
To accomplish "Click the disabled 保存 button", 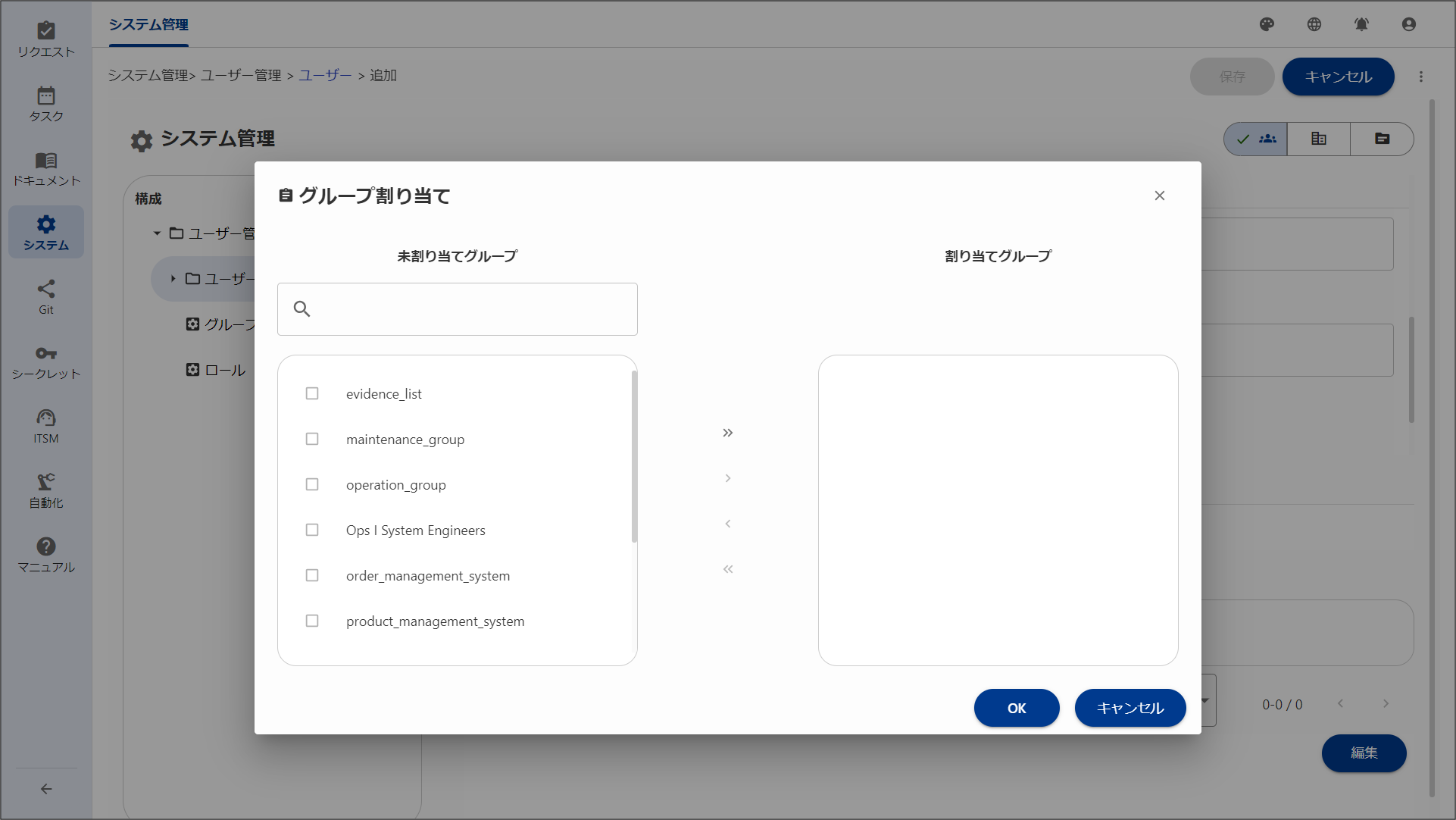I will (x=1233, y=77).
